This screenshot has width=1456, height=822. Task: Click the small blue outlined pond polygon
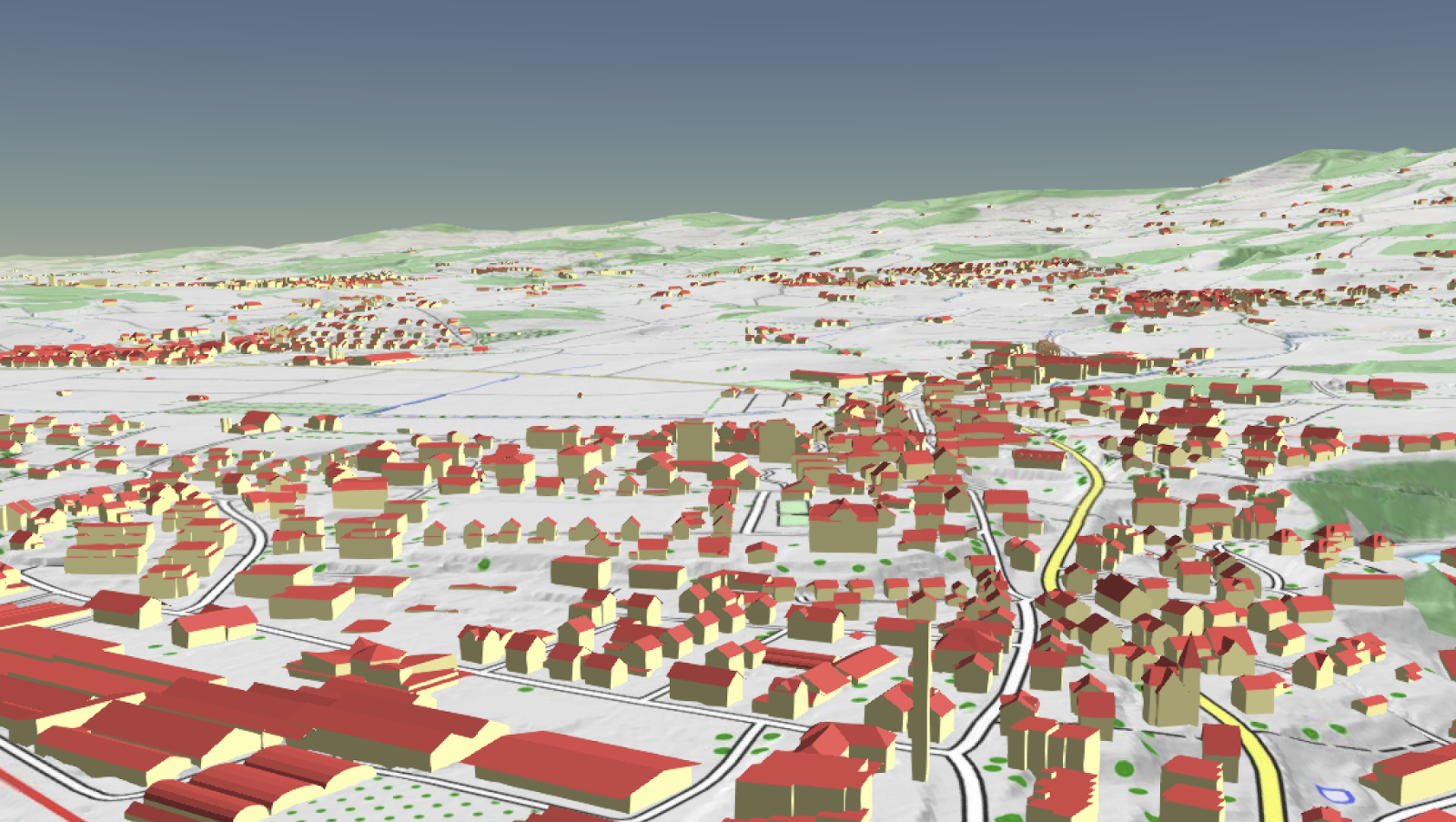[x=1334, y=795]
